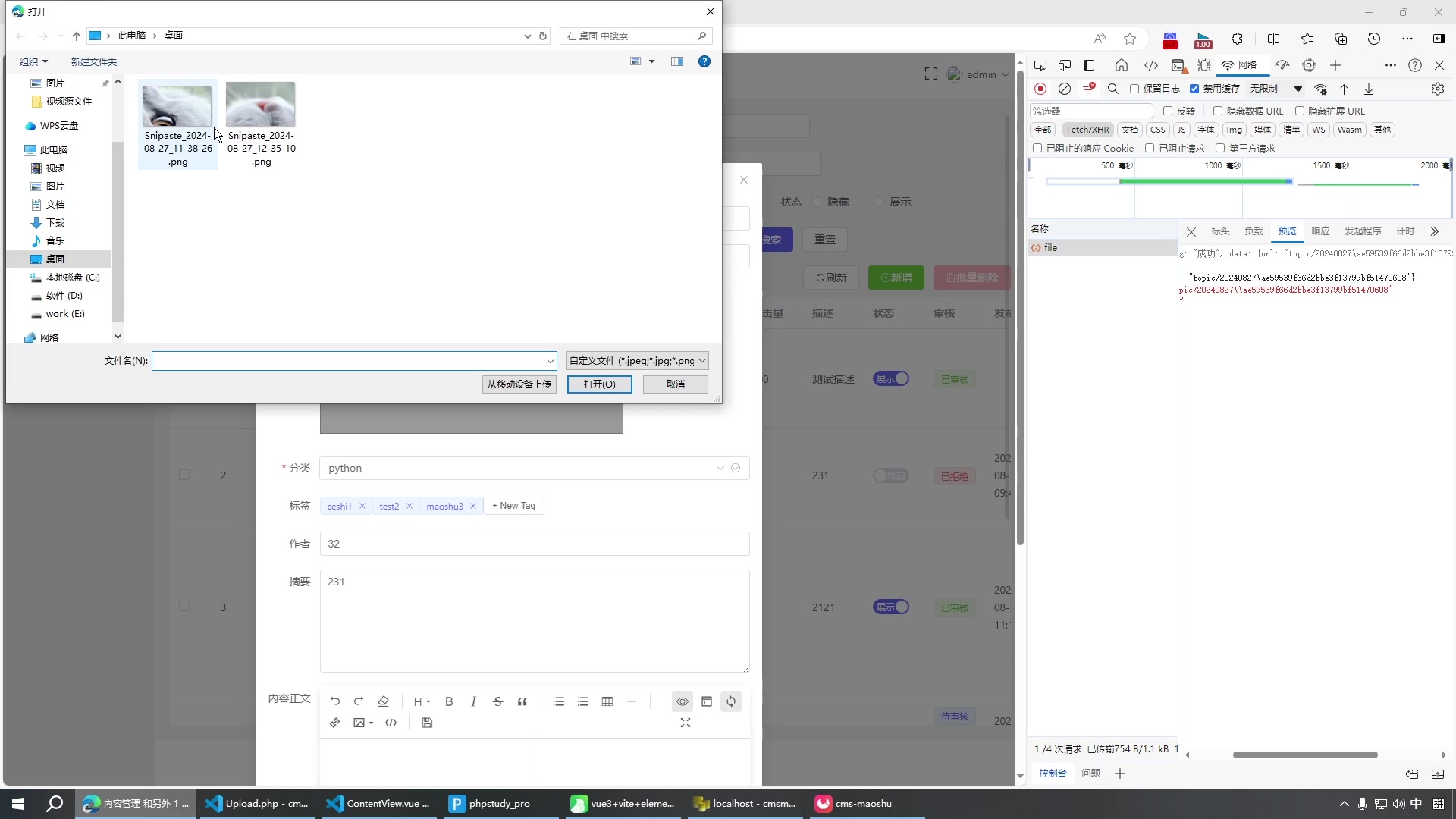Expand the address bar path dropdown

click(x=528, y=36)
